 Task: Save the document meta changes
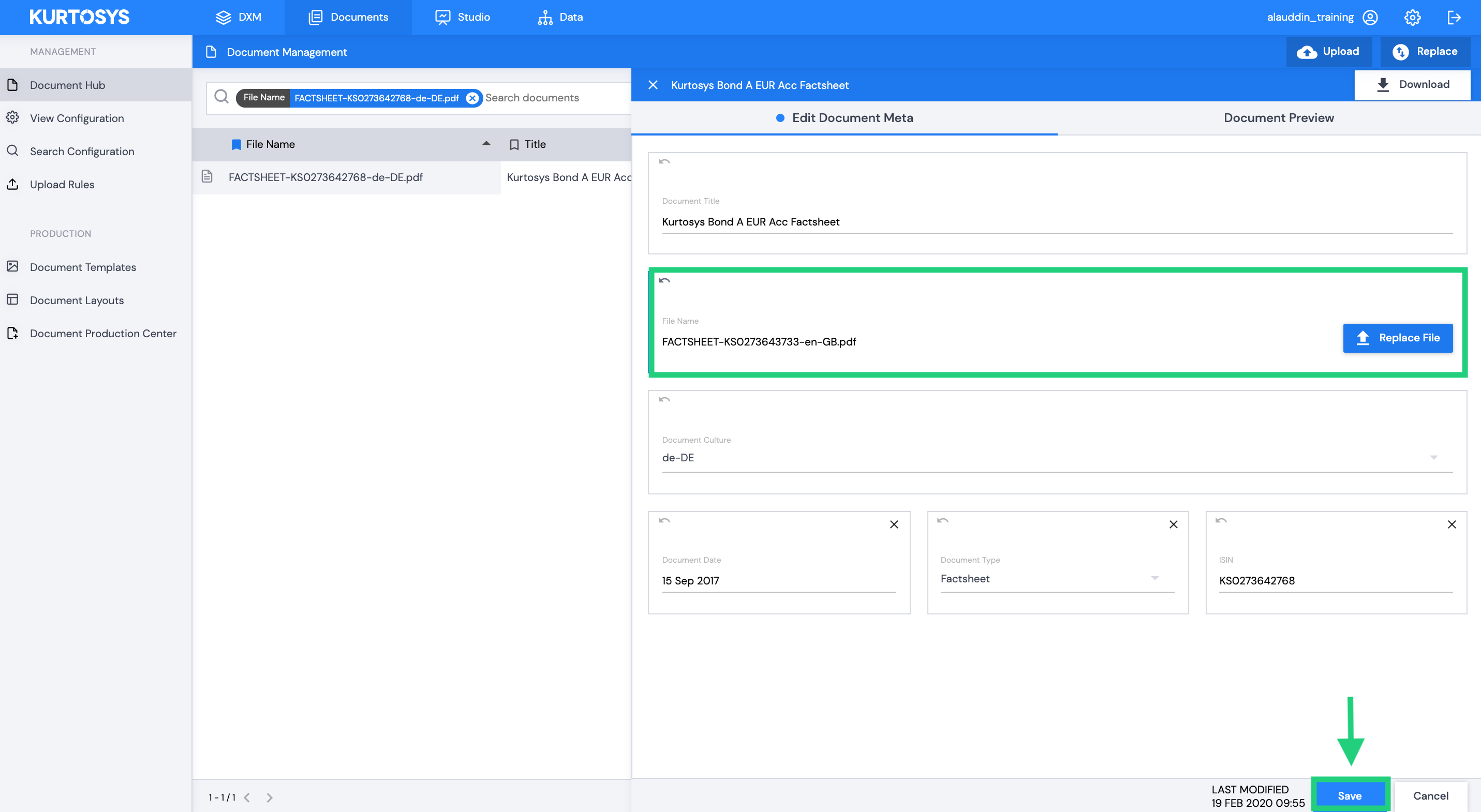[x=1350, y=795]
